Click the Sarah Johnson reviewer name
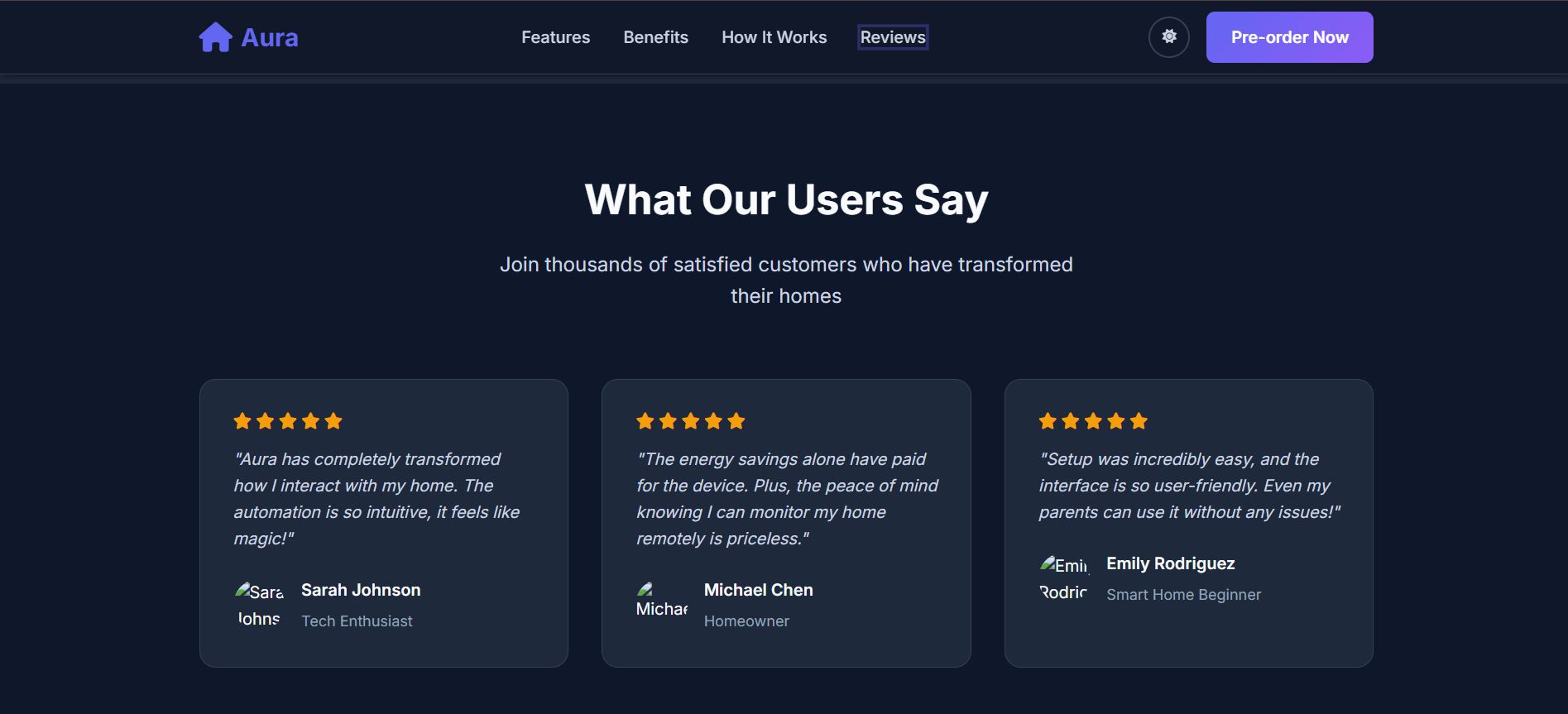 click(x=361, y=590)
